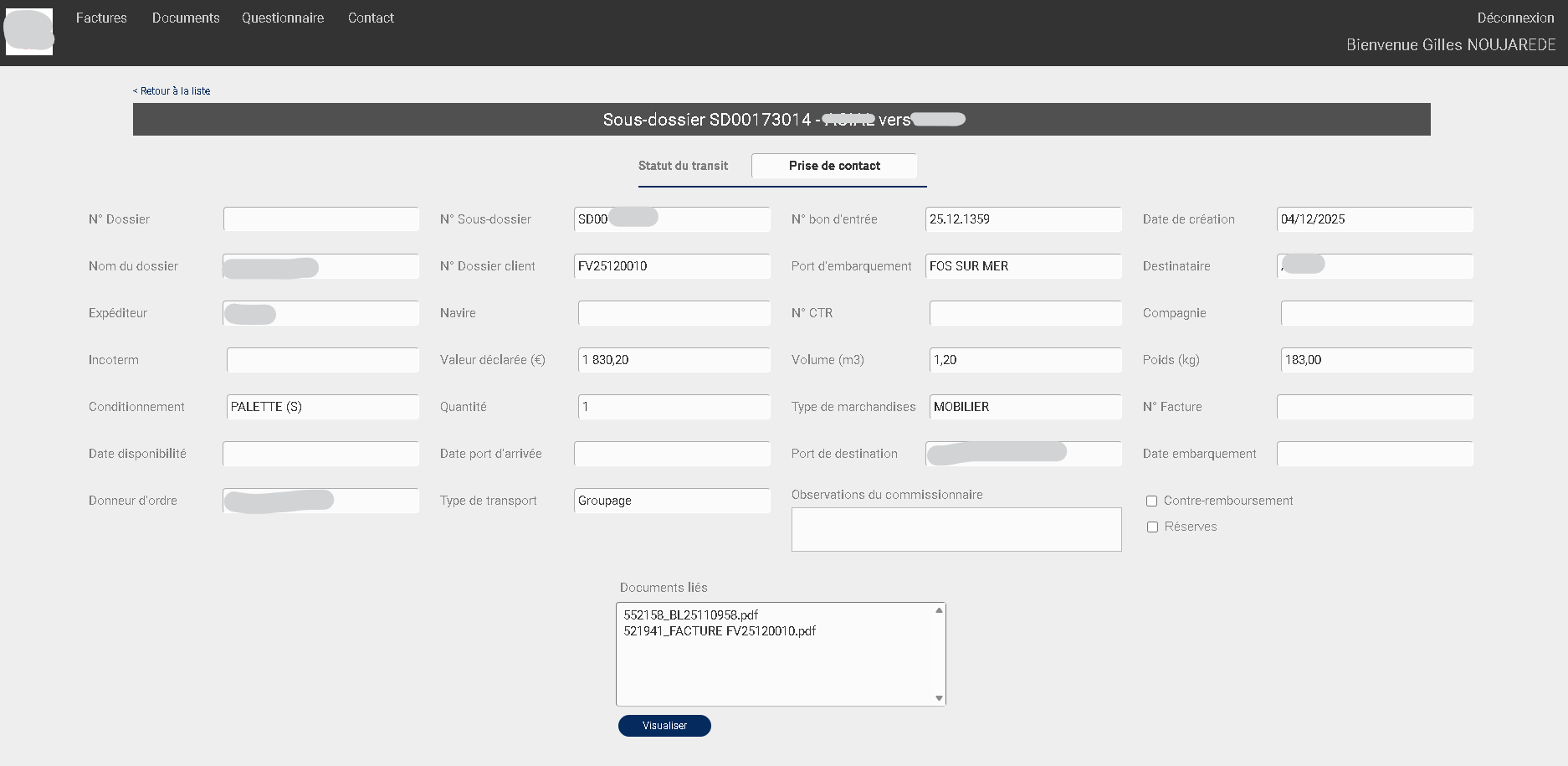Click the Déconnexion link
Screen dimensions: 1568x766
click(x=1515, y=18)
